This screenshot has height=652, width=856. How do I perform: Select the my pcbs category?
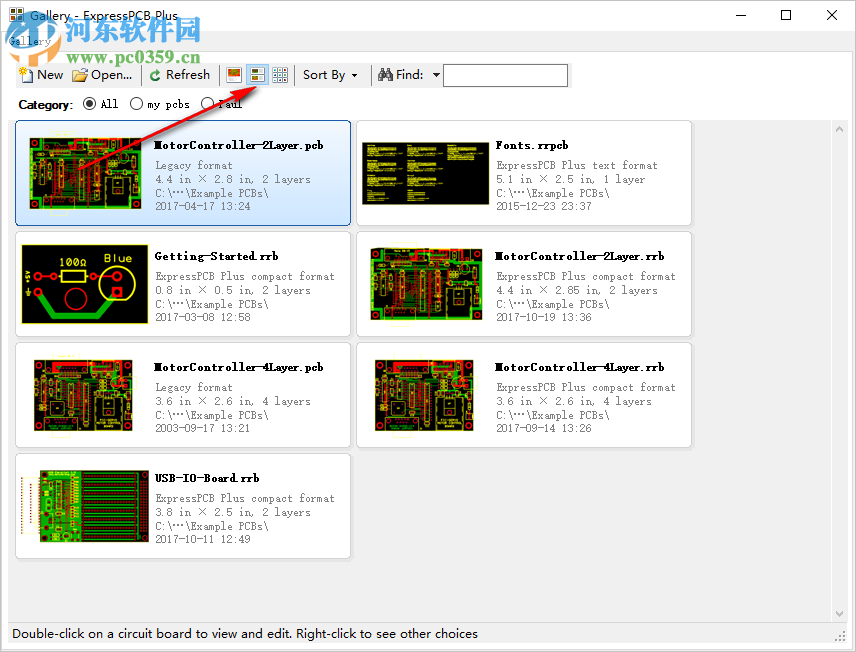pos(135,103)
